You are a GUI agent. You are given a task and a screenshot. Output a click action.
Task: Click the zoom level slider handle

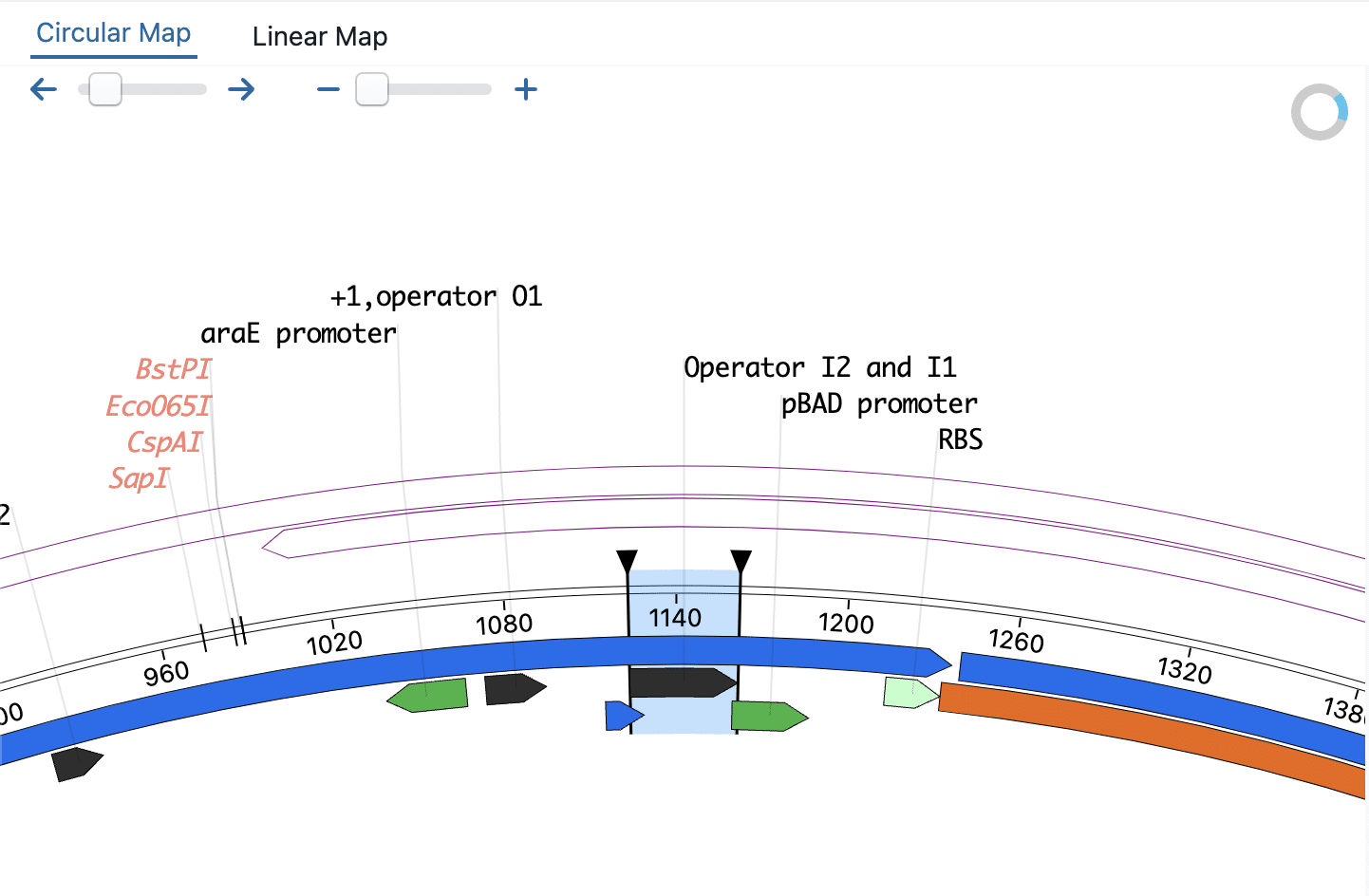[x=372, y=88]
